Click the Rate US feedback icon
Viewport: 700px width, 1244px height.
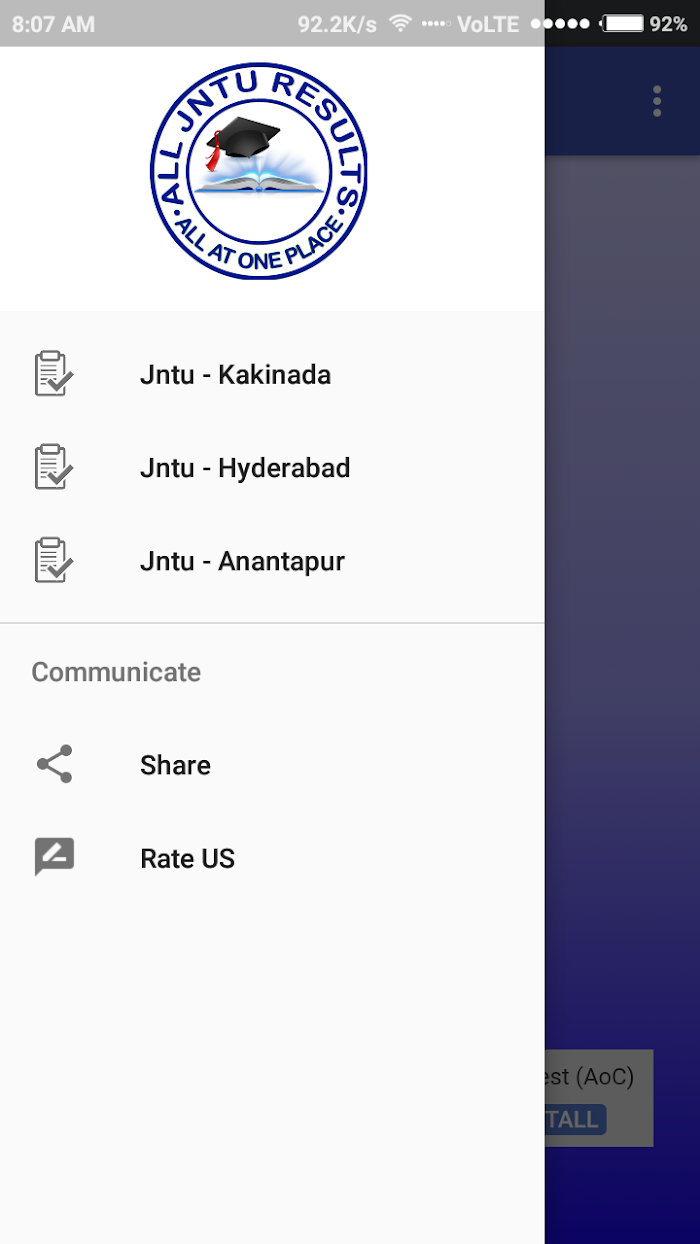click(54, 857)
